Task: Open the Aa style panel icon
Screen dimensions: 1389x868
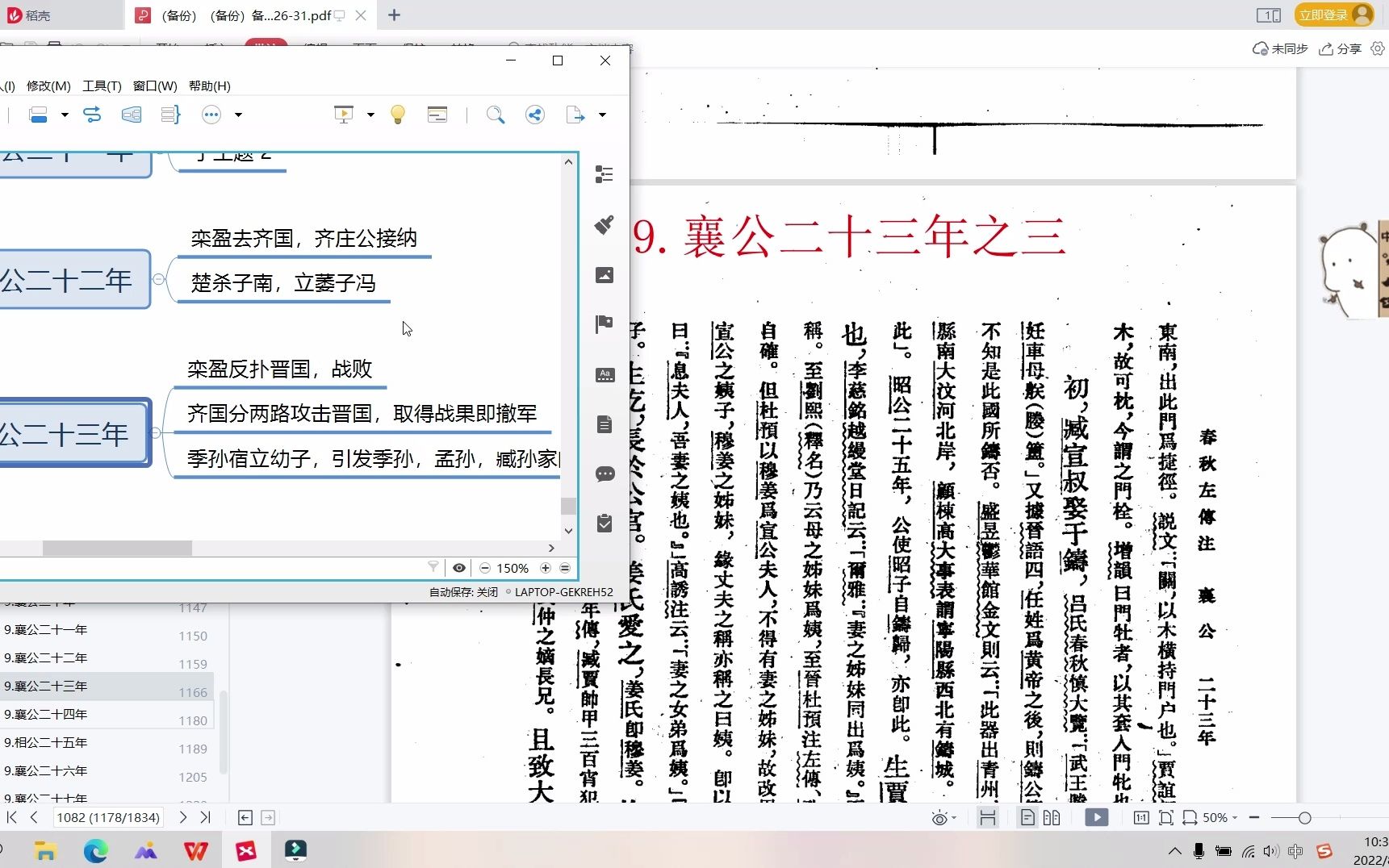Action: pos(605,374)
